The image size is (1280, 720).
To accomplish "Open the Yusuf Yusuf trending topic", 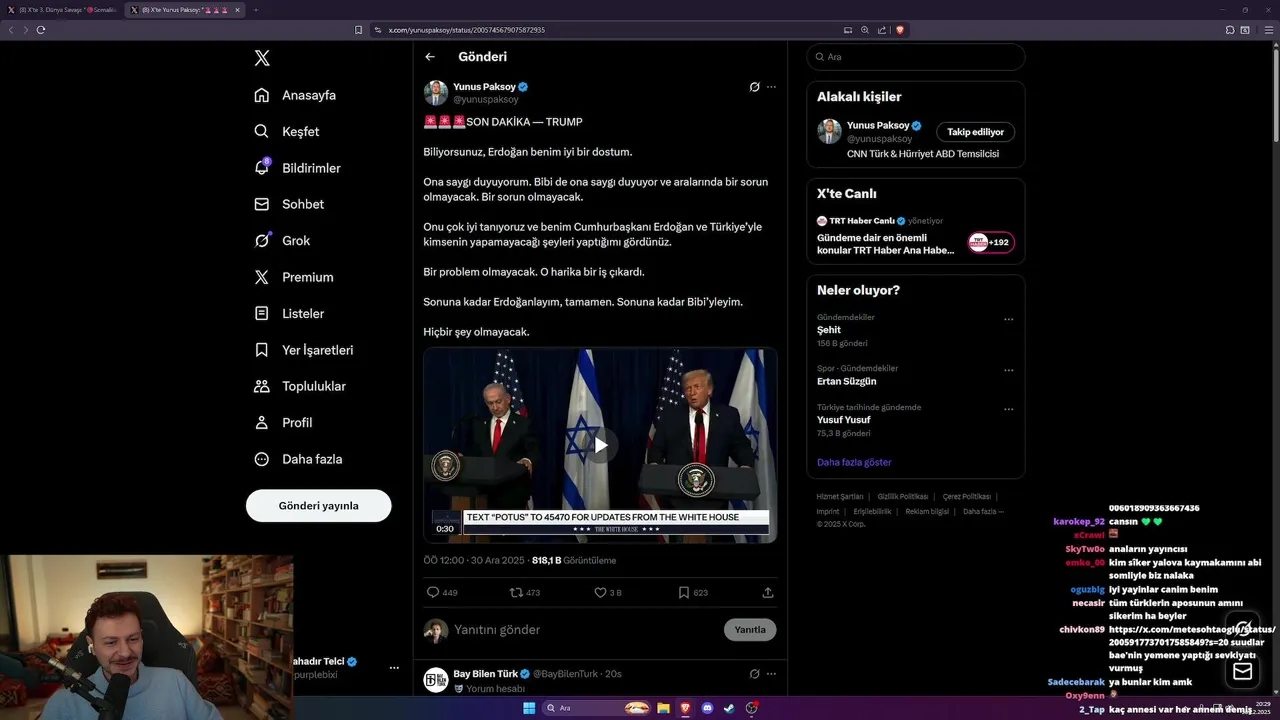I will [843, 420].
